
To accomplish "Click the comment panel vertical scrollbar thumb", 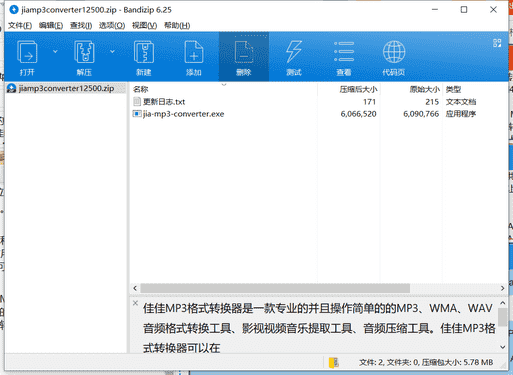I will pos(503,317).
